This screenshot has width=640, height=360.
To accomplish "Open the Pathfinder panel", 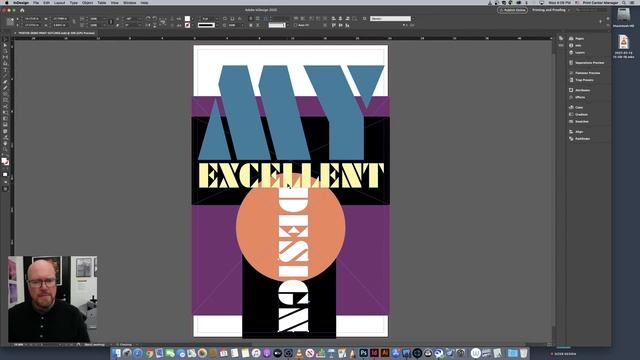I will 580,139.
